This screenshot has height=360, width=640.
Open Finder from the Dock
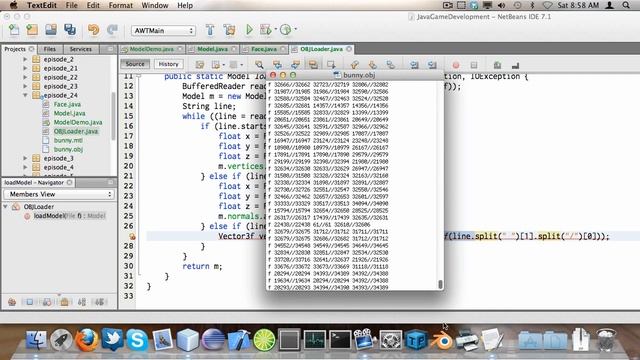pos(36,340)
